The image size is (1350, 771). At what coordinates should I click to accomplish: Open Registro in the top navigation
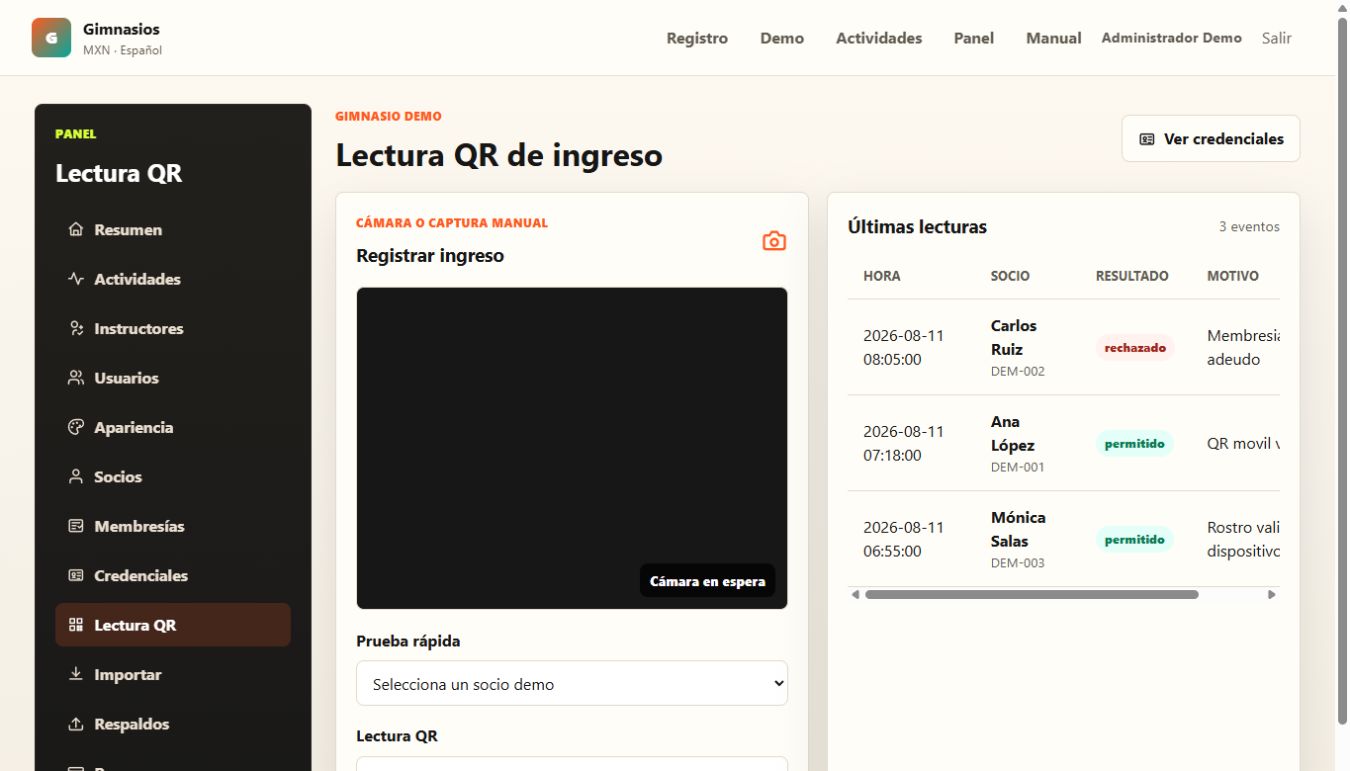pyautogui.click(x=697, y=38)
